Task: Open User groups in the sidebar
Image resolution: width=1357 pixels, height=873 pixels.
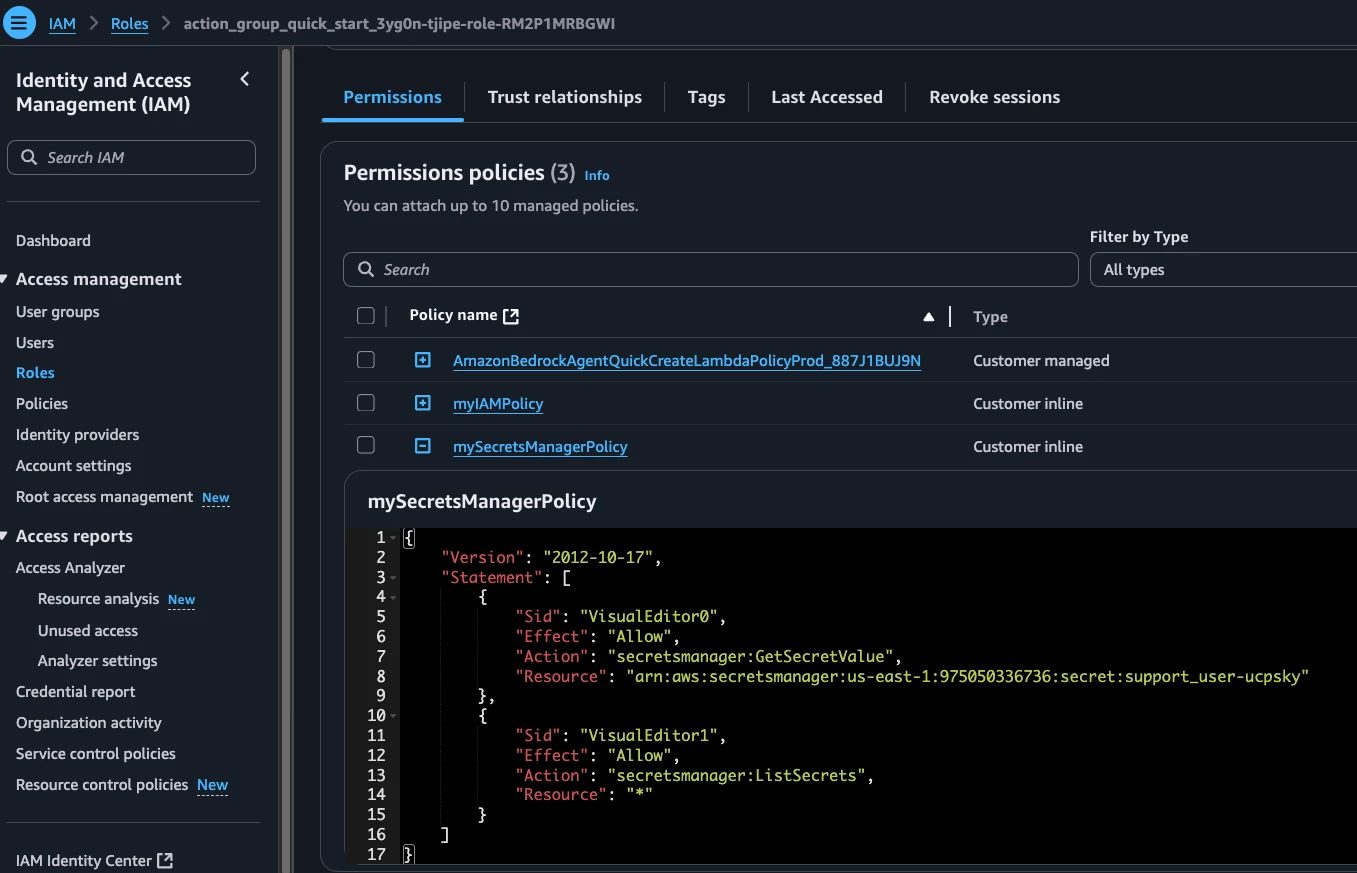Action: click(58, 312)
